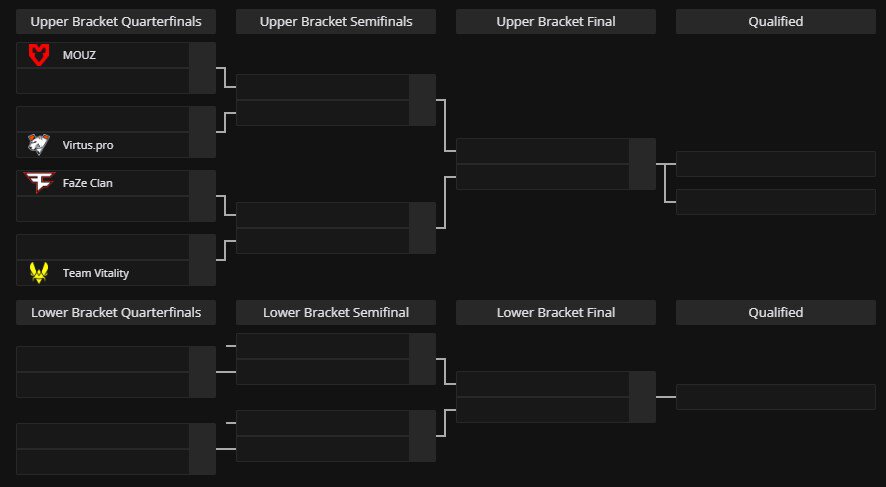Click the Lower Bracket Quarterfinals header
The height and width of the screenshot is (487, 886).
pyautogui.click(x=116, y=312)
